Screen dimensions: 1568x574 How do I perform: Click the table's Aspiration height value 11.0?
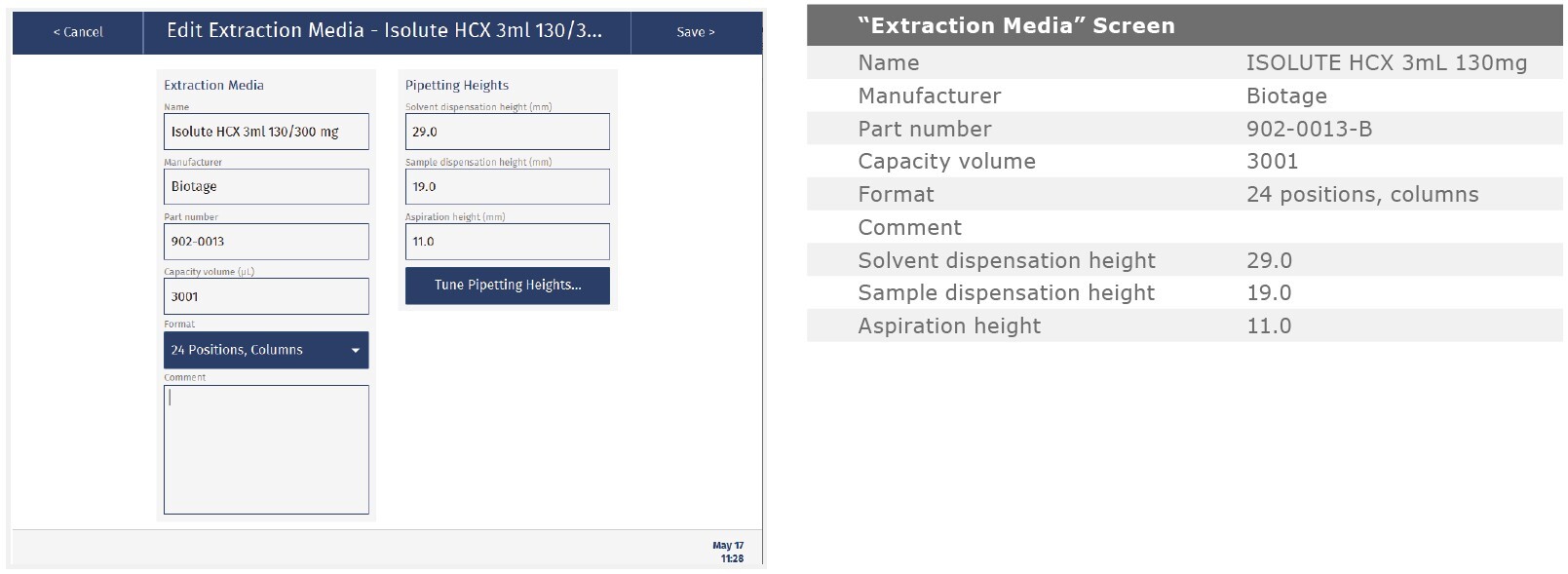(x=1269, y=326)
